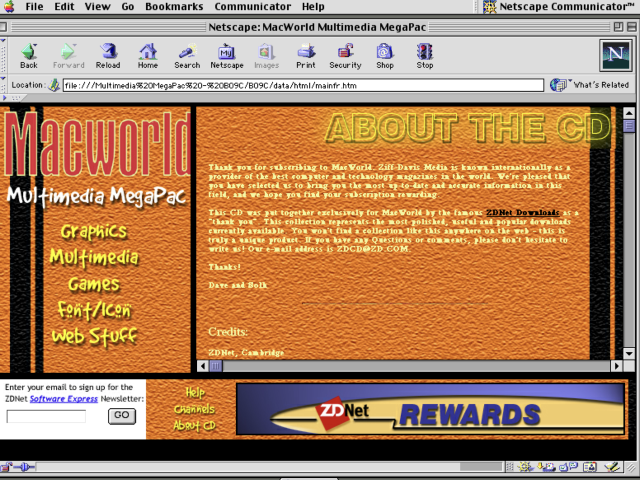The image size is (640, 480).
Task: Print the current page
Action: [306, 56]
